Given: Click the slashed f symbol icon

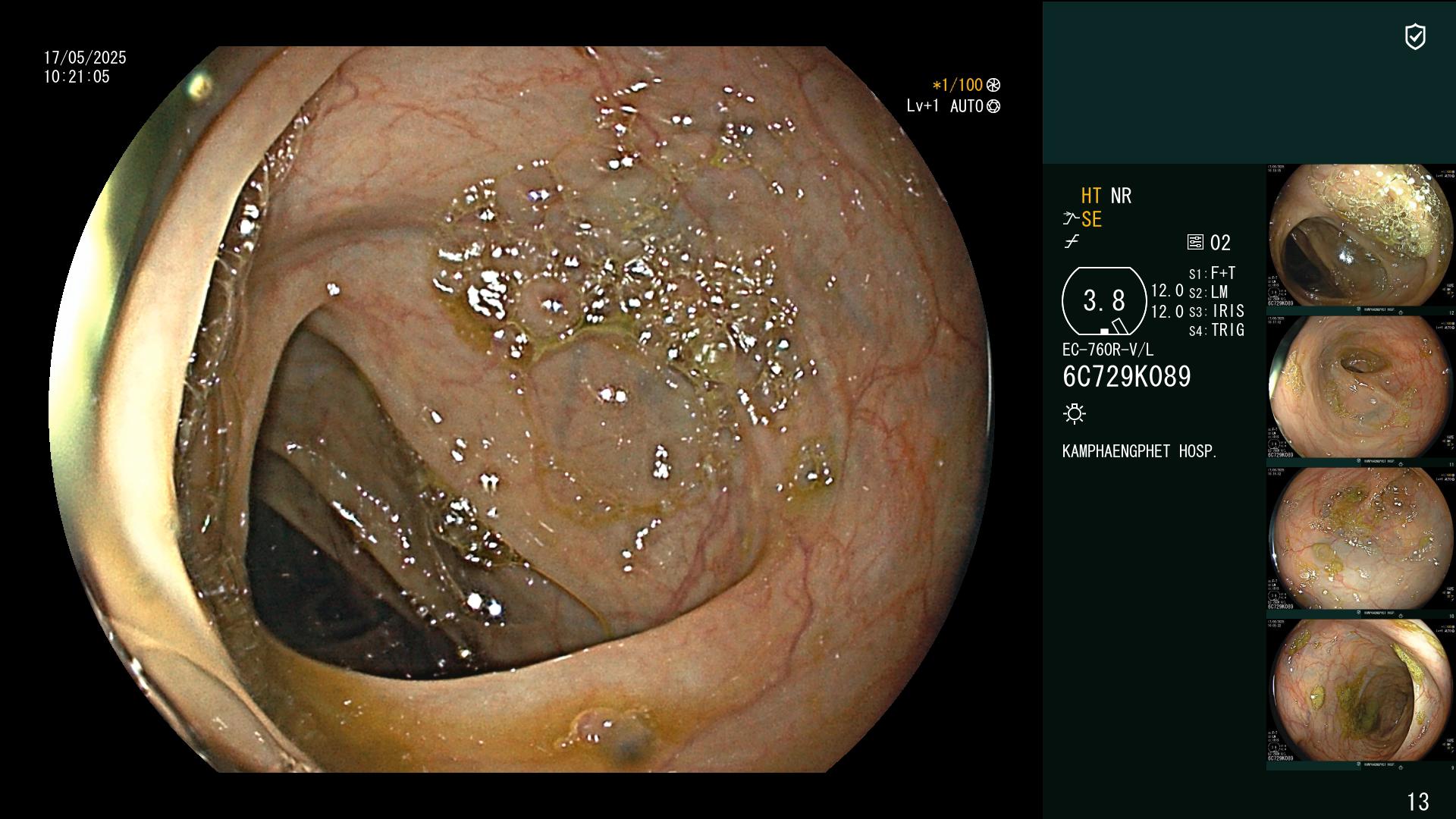Looking at the screenshot, I should click(x=1071, y=242).
